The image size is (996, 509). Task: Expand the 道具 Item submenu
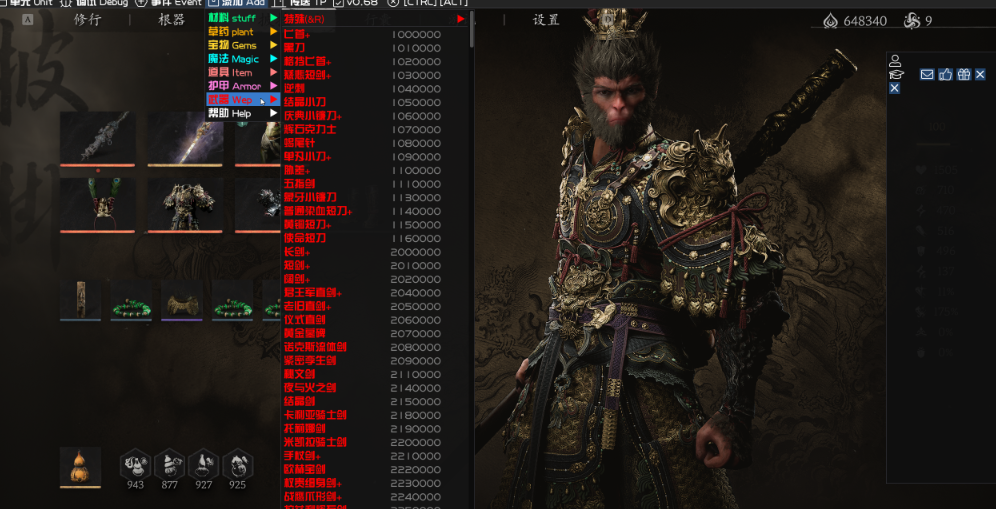tap(243, 72)
